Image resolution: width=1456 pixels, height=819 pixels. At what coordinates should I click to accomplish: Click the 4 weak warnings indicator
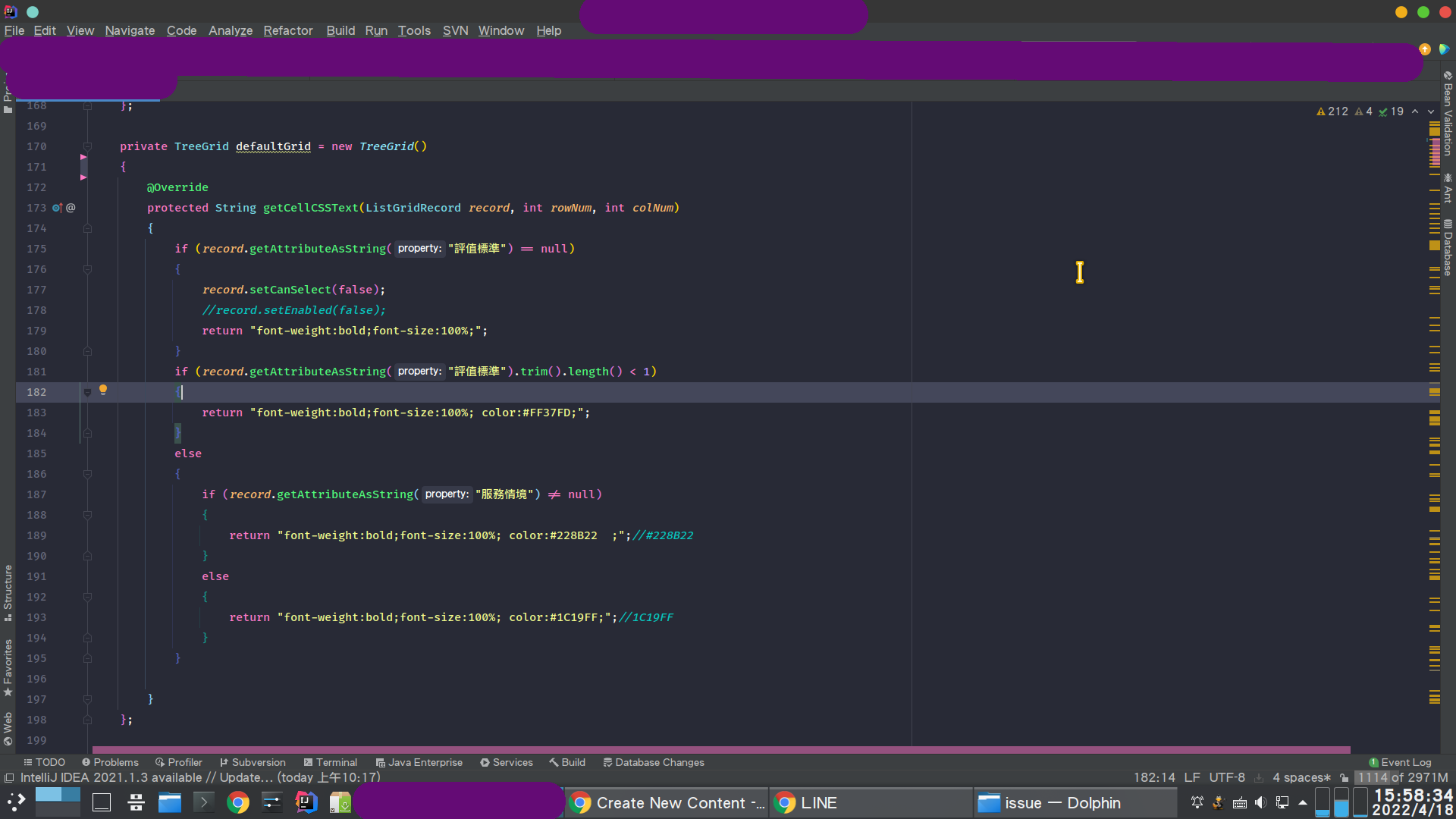(1363, 111)
